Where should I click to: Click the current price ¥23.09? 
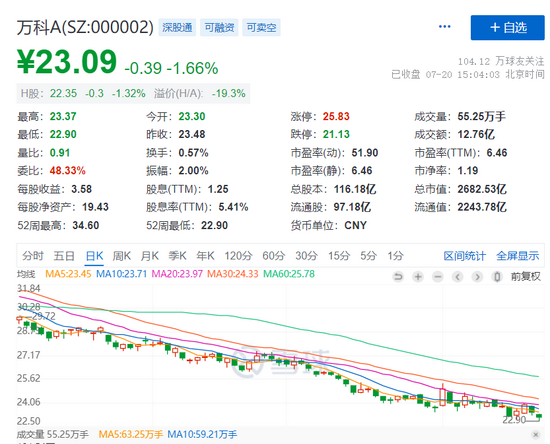(x=67, y=62)
